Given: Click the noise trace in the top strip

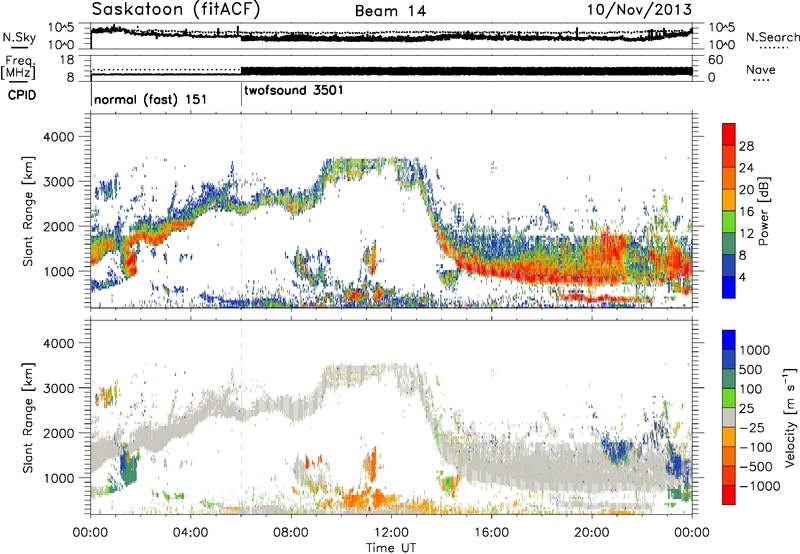Looking at the screenshot, I should tap(391, 35).
